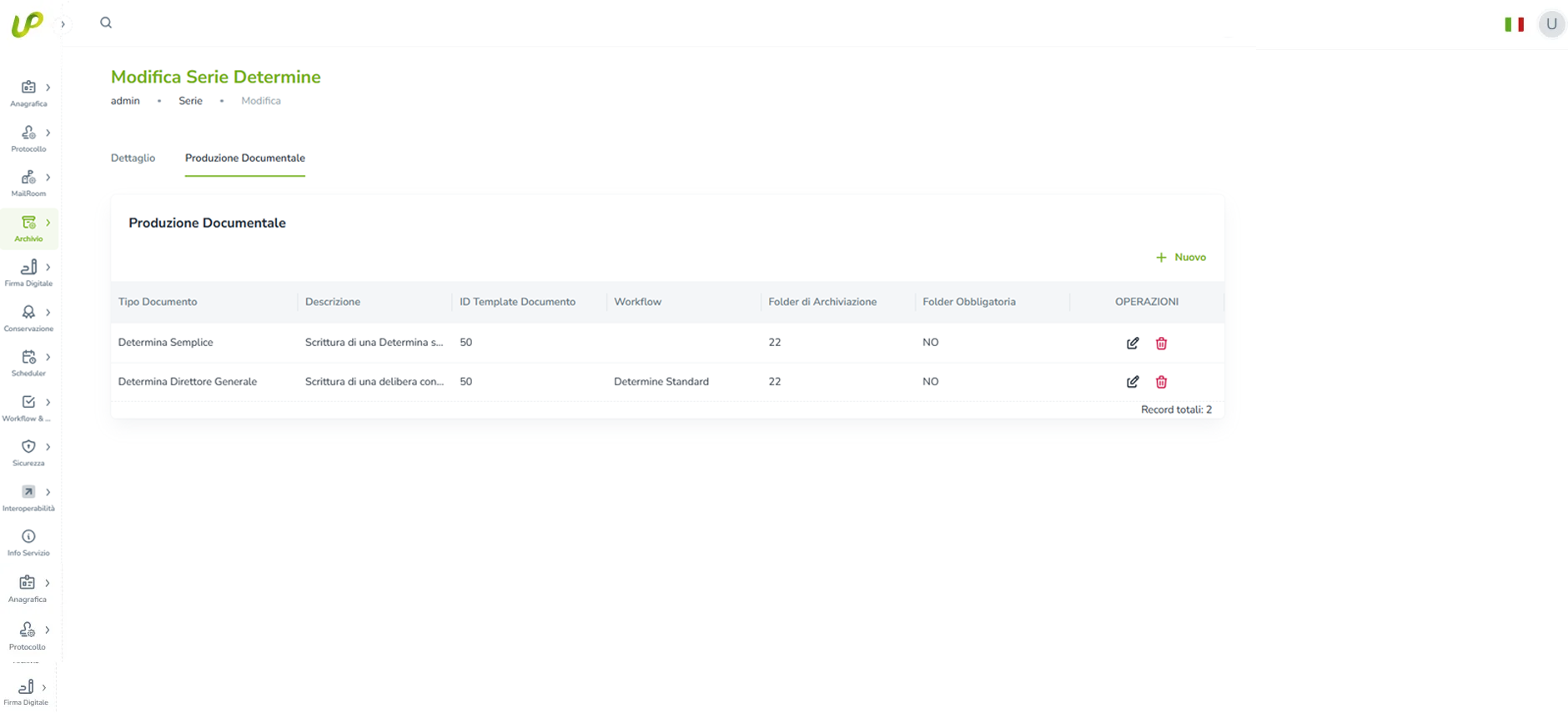Open the user avatar menu
This screenshot has width=1568, height=713.
tap(1551, 24)
